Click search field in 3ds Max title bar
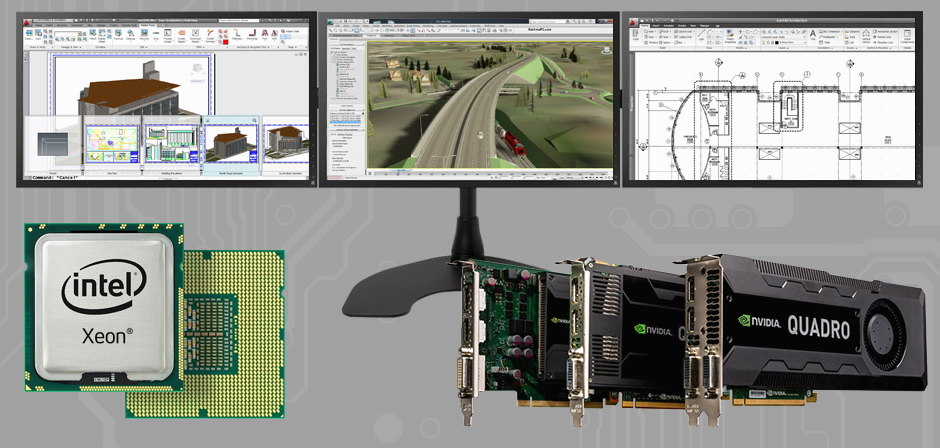The image size is (940, 448). (x=547, y=22)
